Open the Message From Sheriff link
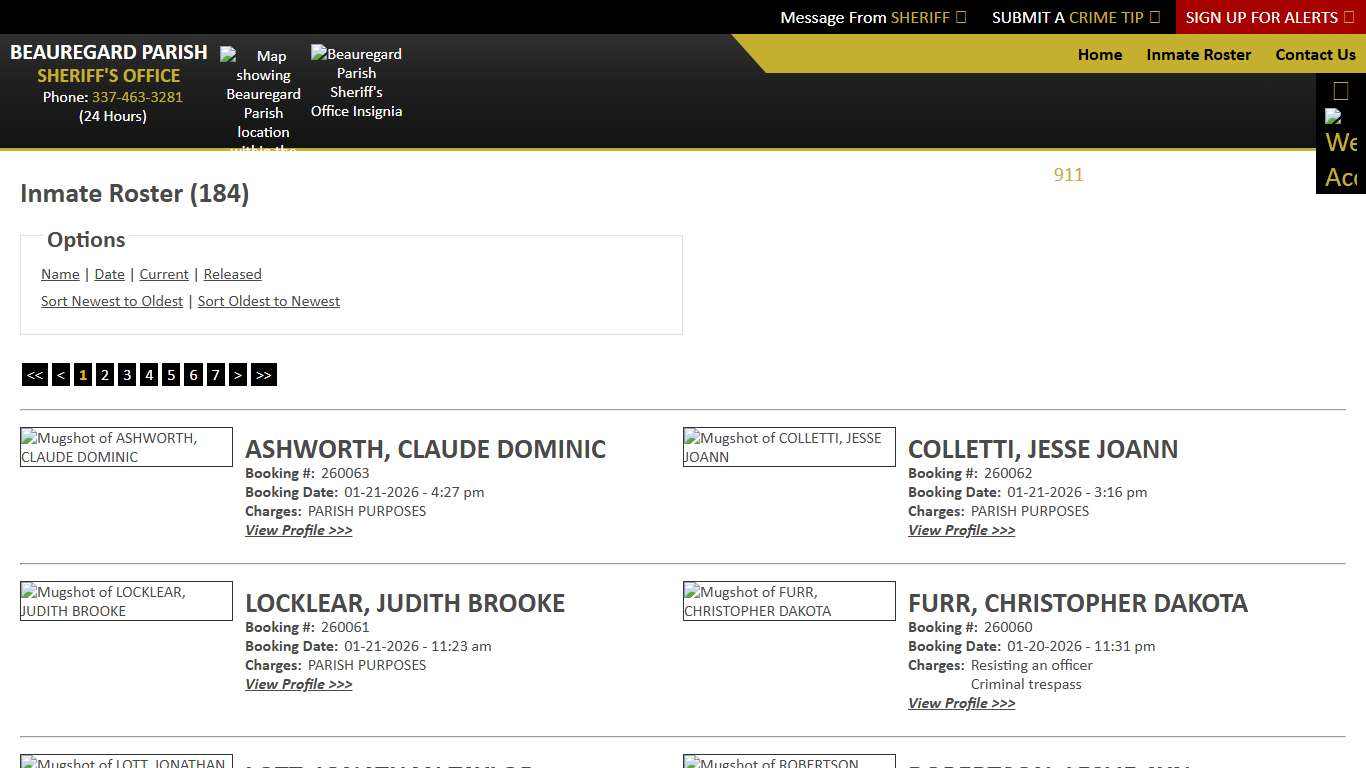This screenshot has width=1366, height=768. click(x=872, y=17)
